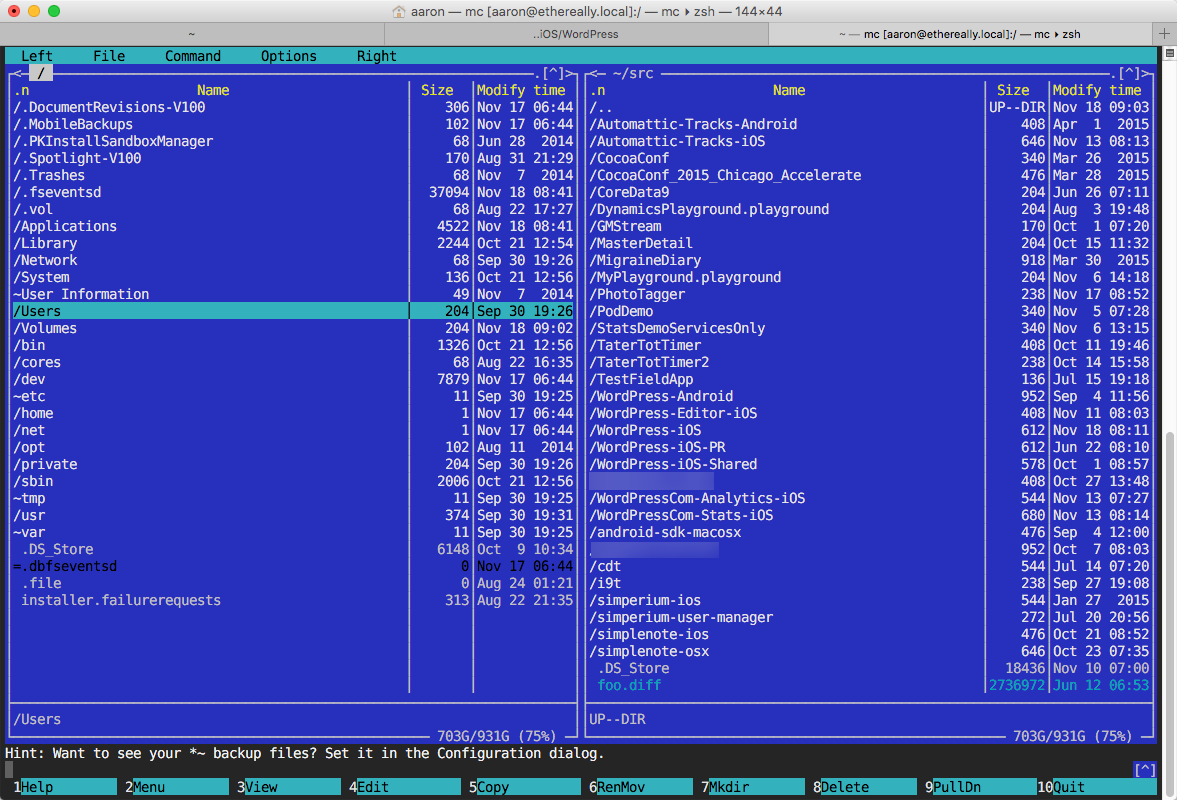Toggle sort order via right panel .n header

click(x=597, y=90)
